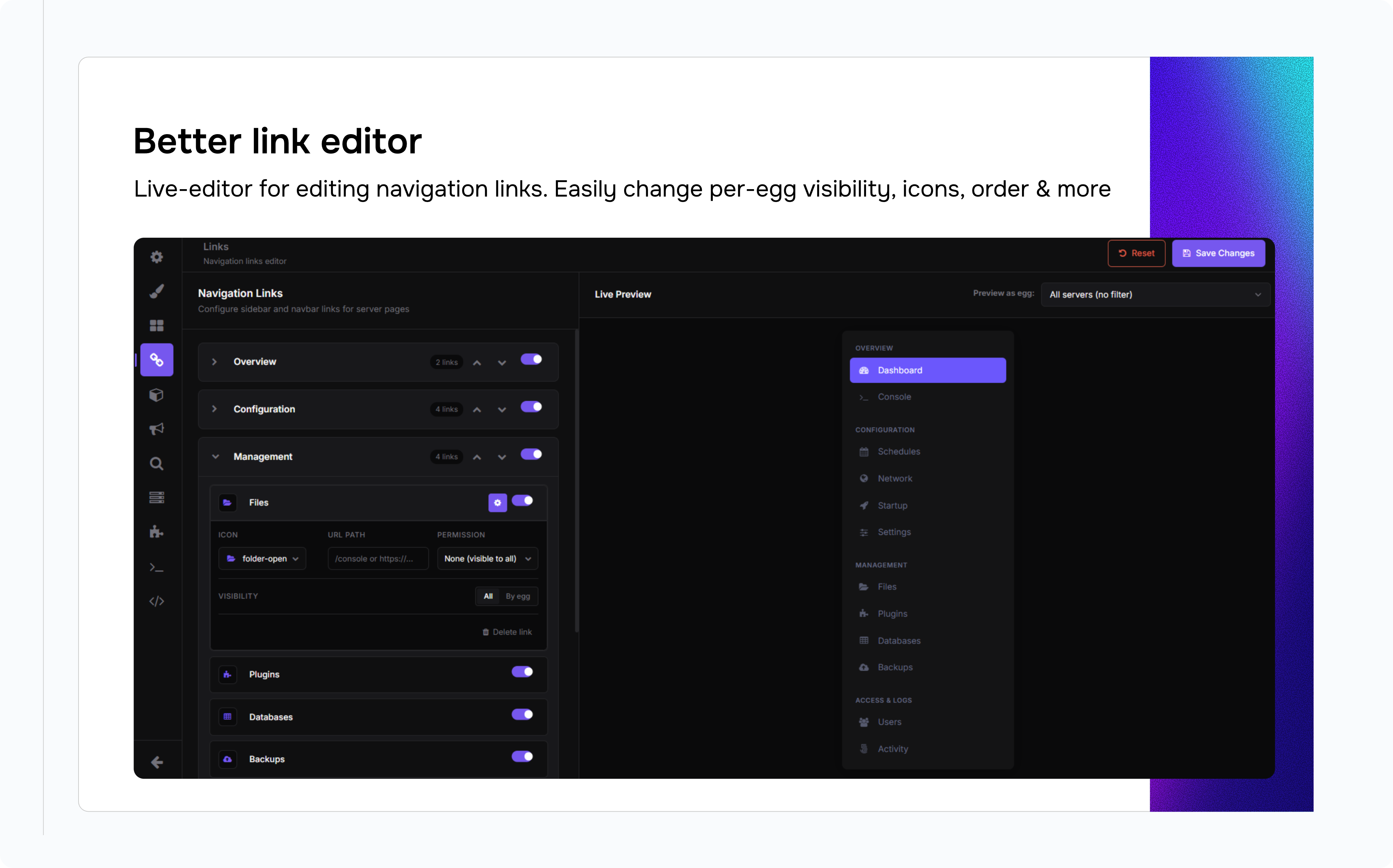This screenshot has width=1393, height=868.
Task: Click the megaphone announcements sidebar icon
Action: pos(157,429)
